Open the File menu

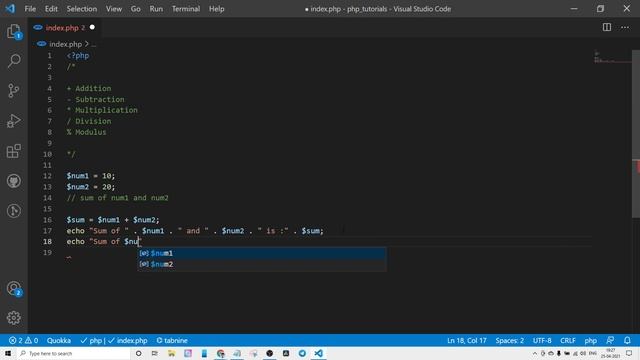(30, 9)
